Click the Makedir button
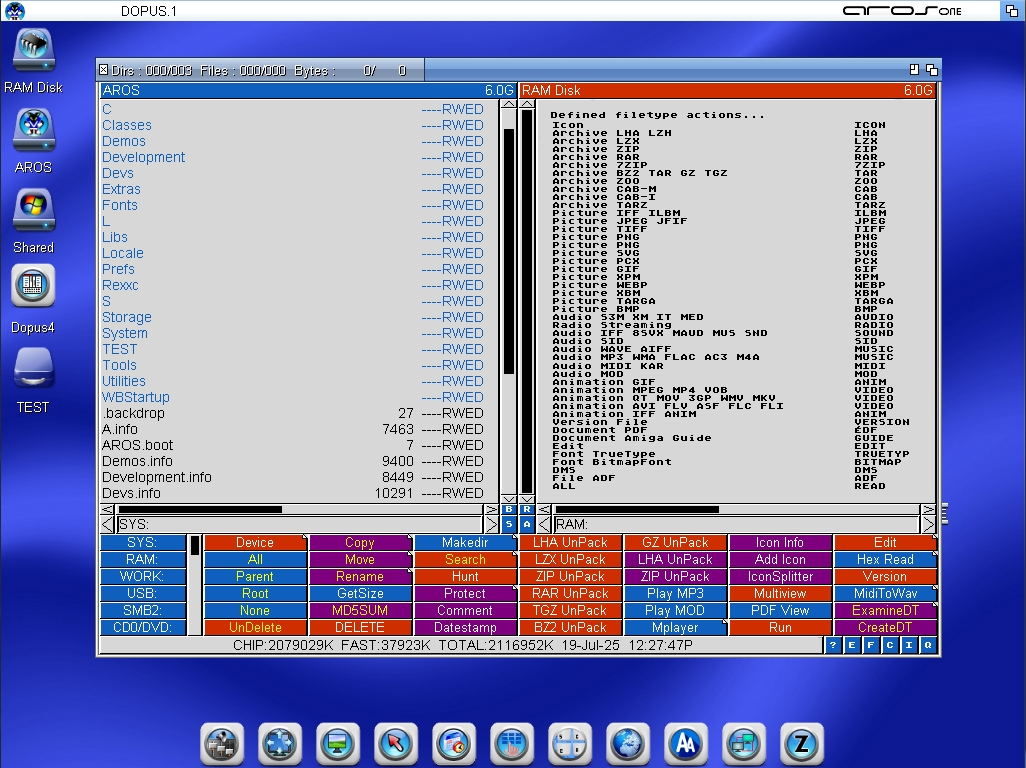The image size is (1026, 768). click(464, 543)
